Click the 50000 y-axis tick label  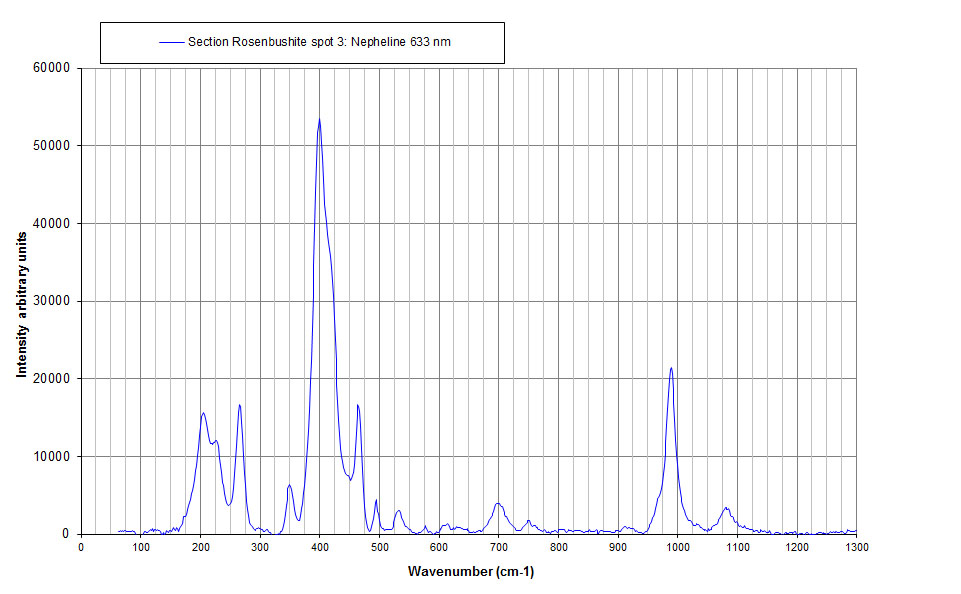50,146
